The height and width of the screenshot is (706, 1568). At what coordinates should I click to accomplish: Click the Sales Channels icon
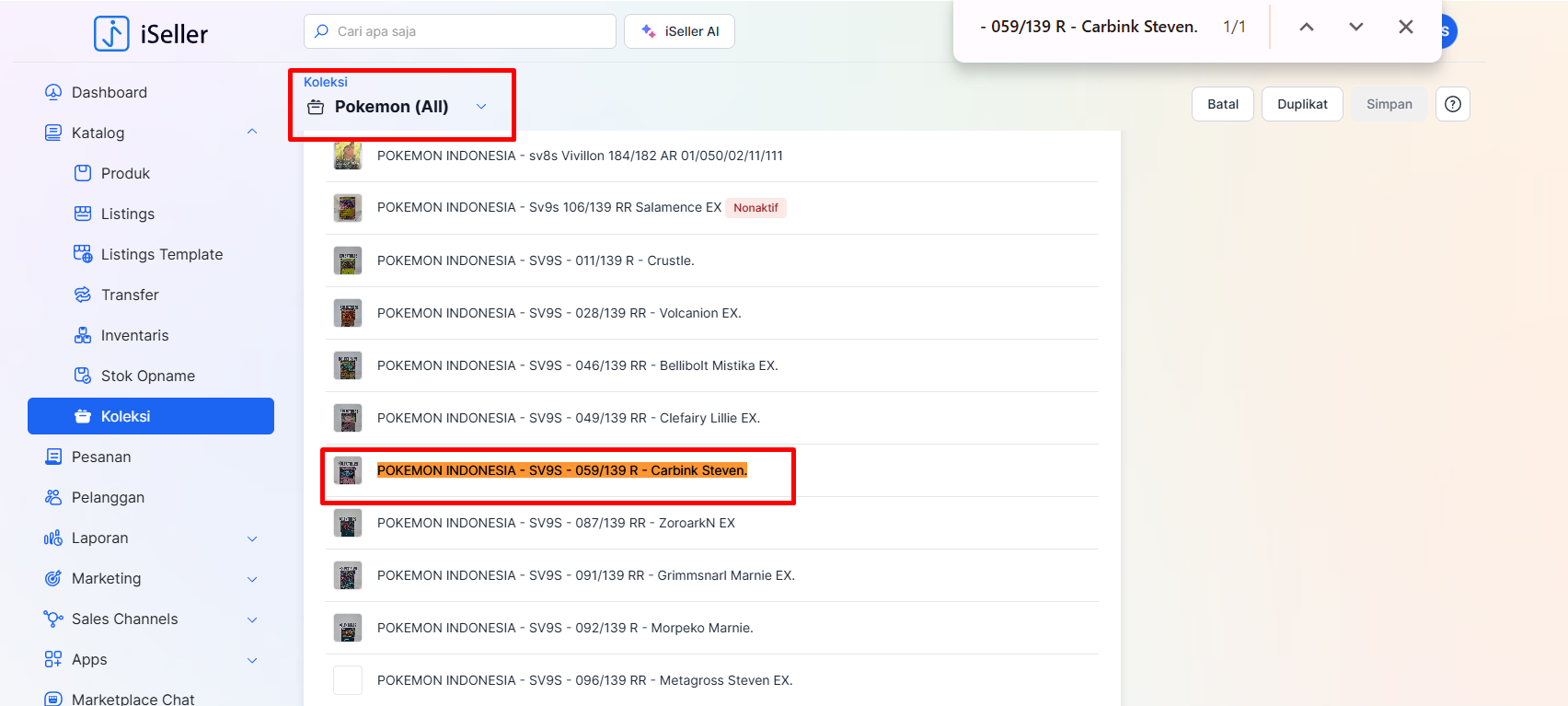click(53, 619)
